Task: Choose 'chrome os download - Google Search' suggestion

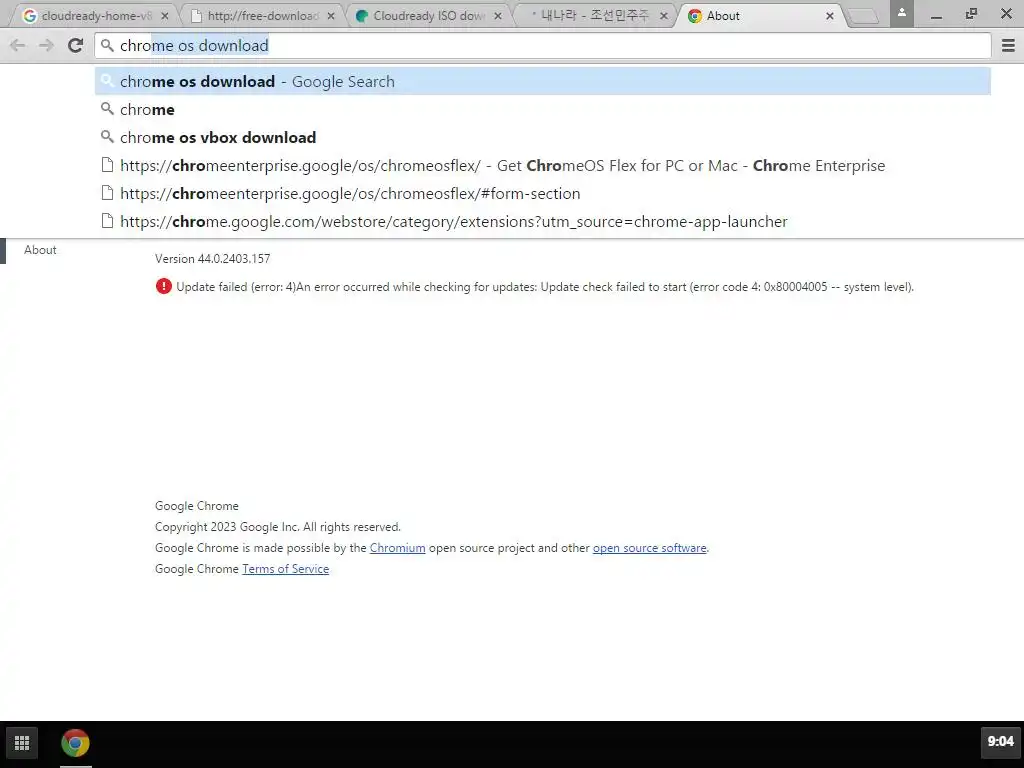Action: pyautogui.click(x=543, y=82)
